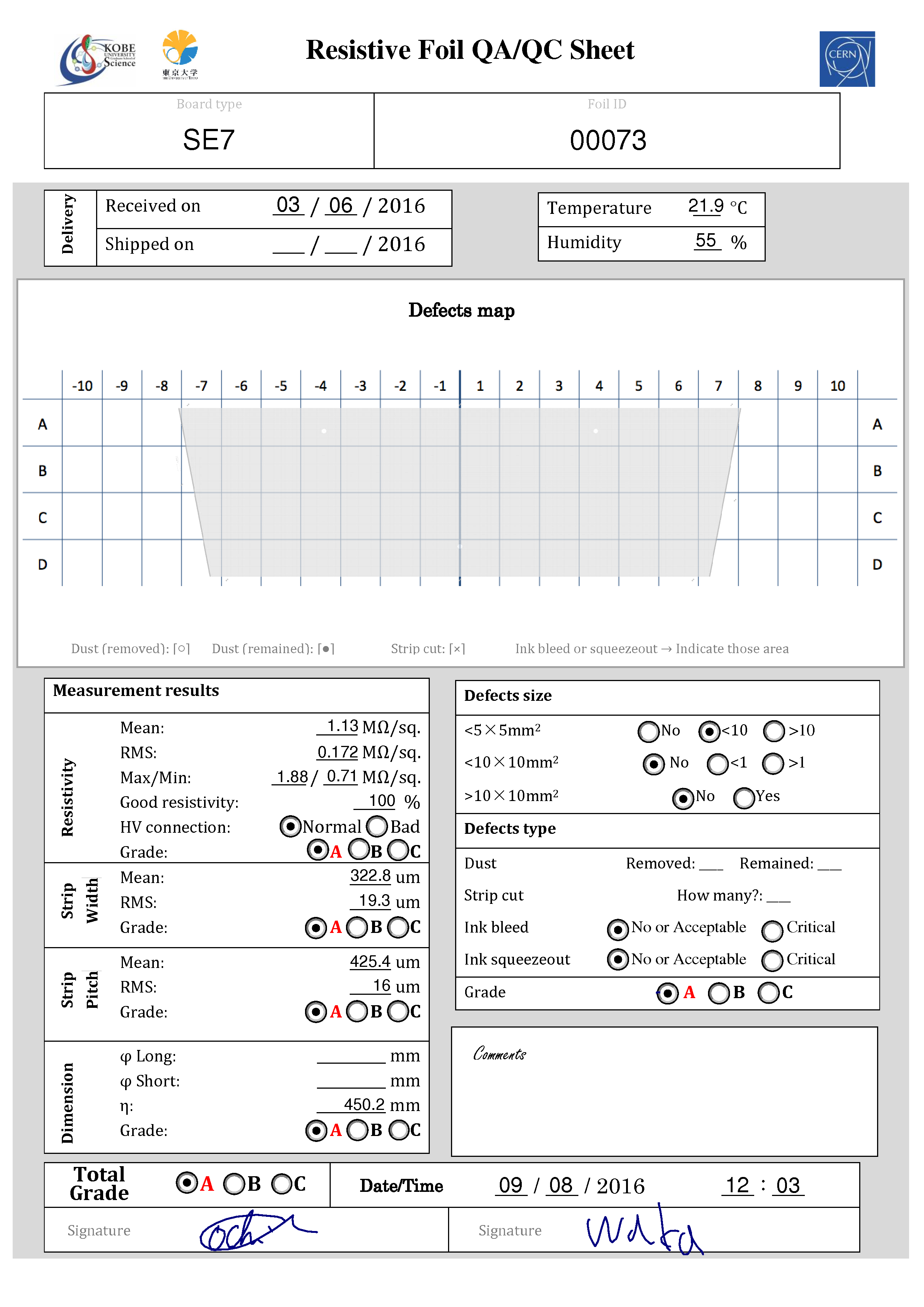Edit the Date/Time hour field 12

click(738, 1186)
